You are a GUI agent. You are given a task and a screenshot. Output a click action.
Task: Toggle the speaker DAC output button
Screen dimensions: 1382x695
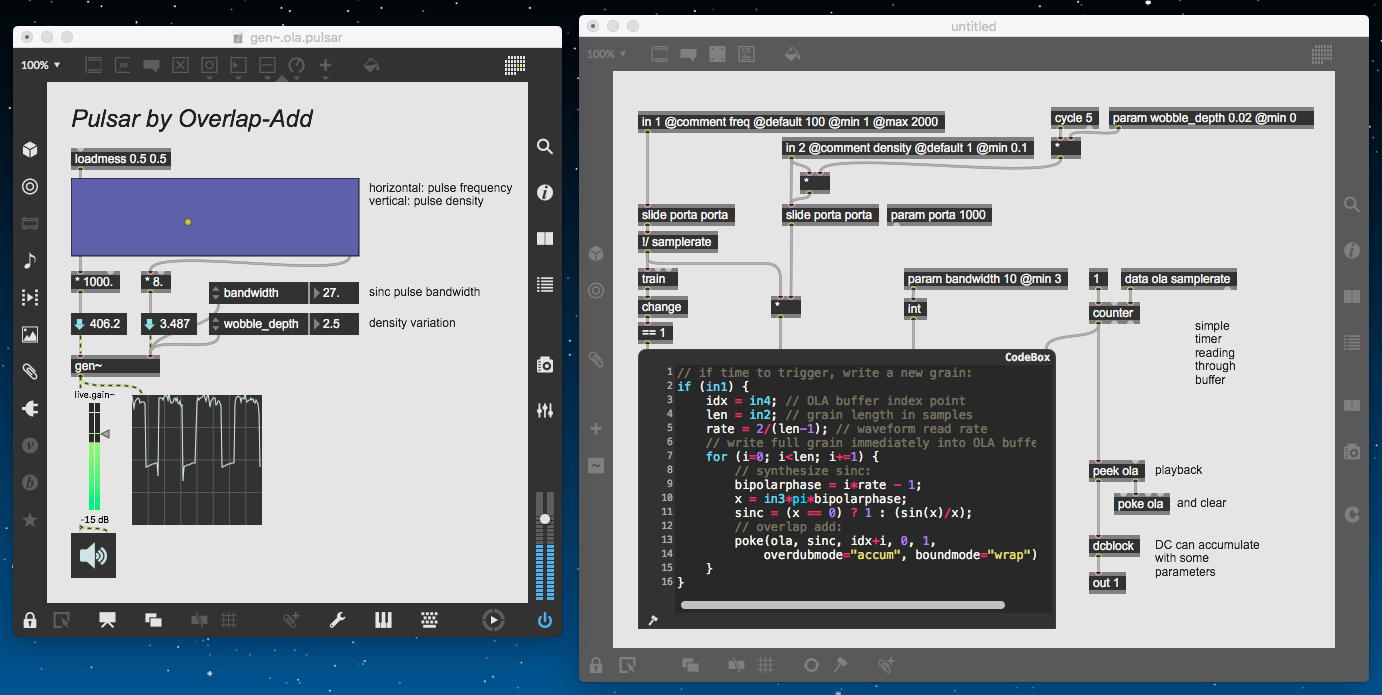93,555
